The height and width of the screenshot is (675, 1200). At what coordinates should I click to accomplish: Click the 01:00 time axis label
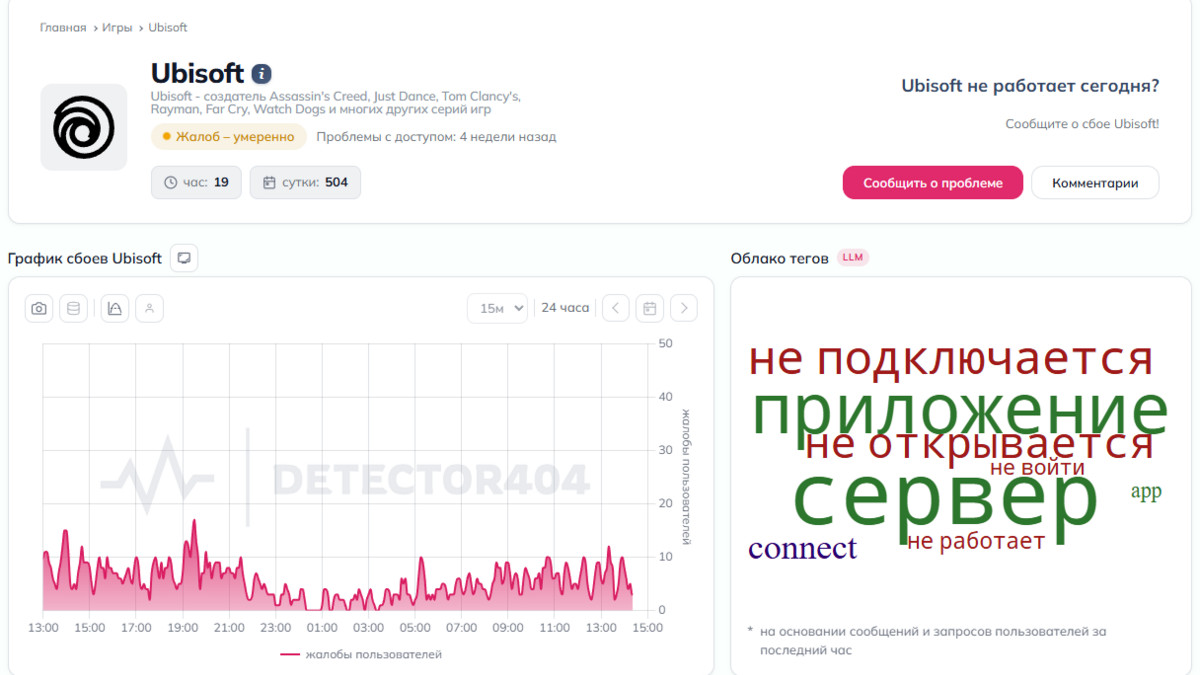pos(322,628)
